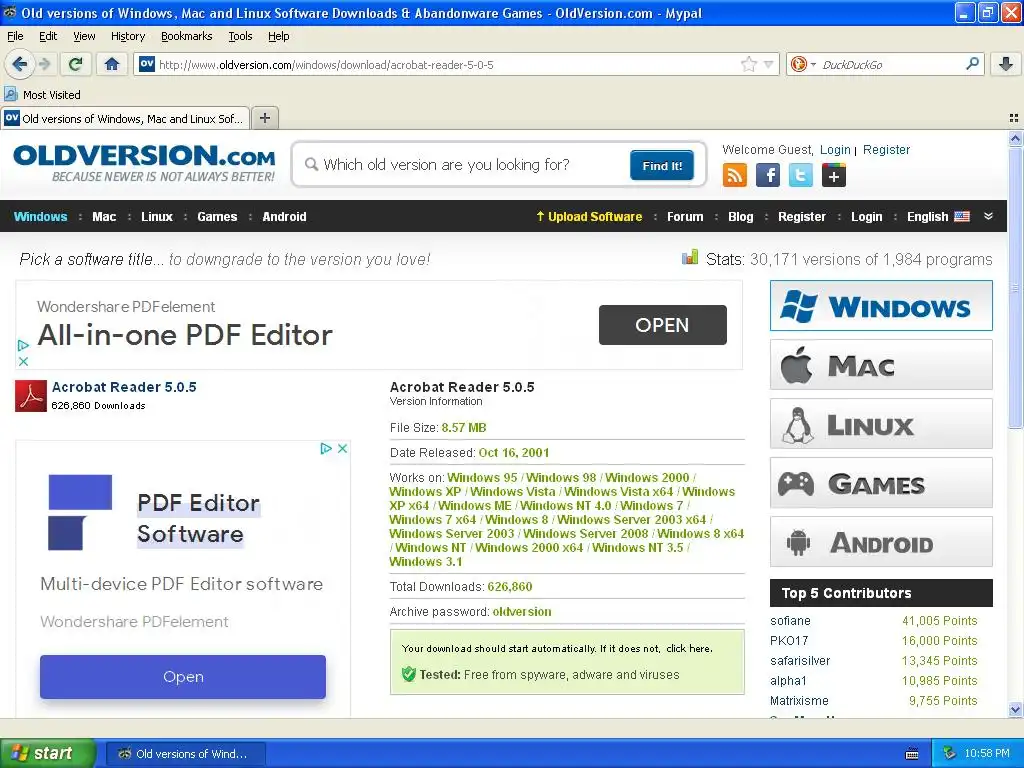Open the Help menu
Image resolution: width=1024 pixels, height=768 pixels.
(x=279, y=36)
